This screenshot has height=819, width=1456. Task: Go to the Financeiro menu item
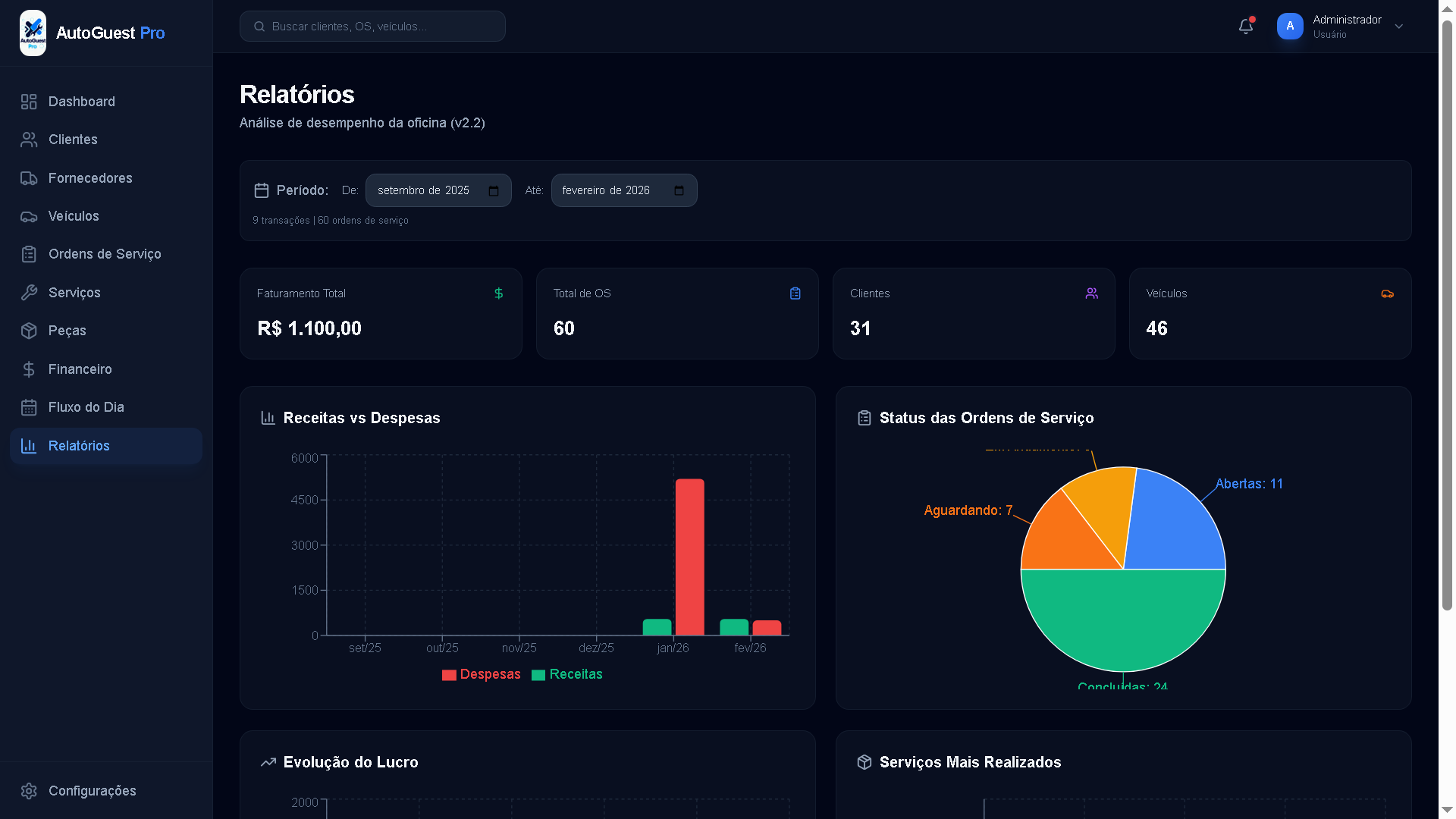pyautogui.click(x=80, y=369)
